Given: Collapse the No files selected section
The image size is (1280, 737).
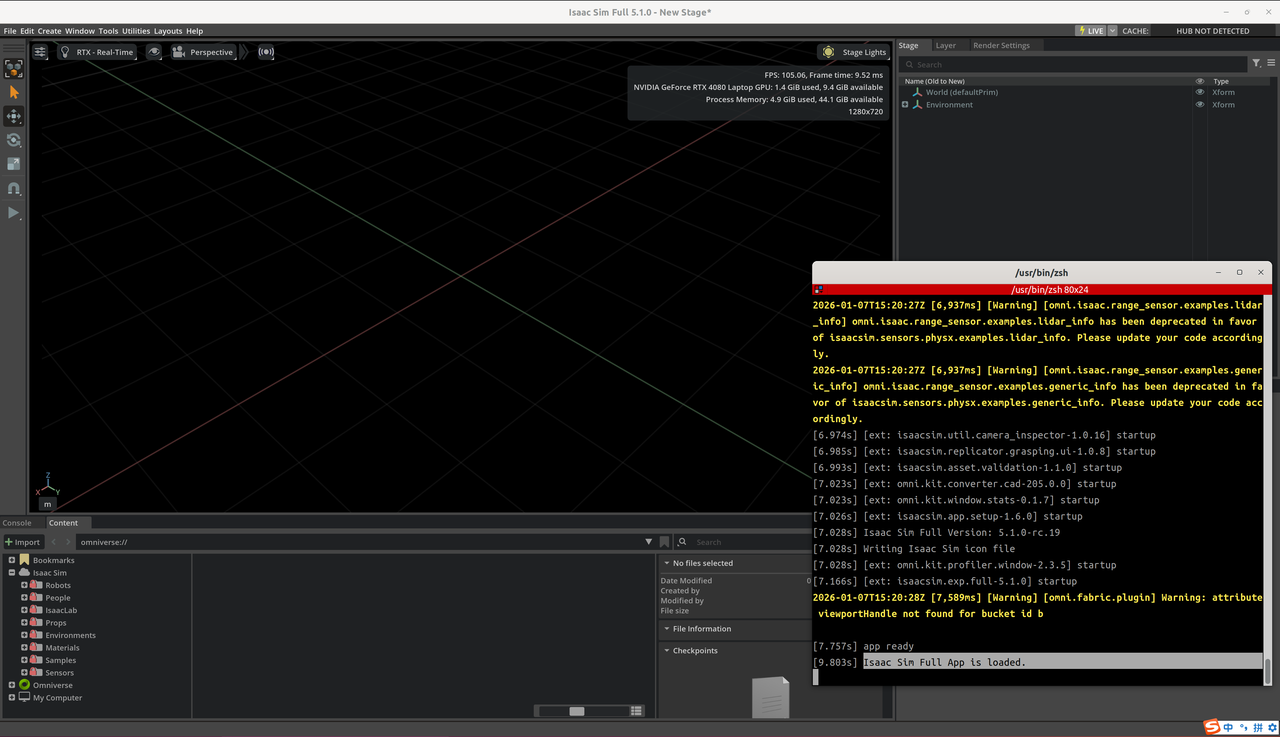Looking at the screenshot, I should pos(667,563).
